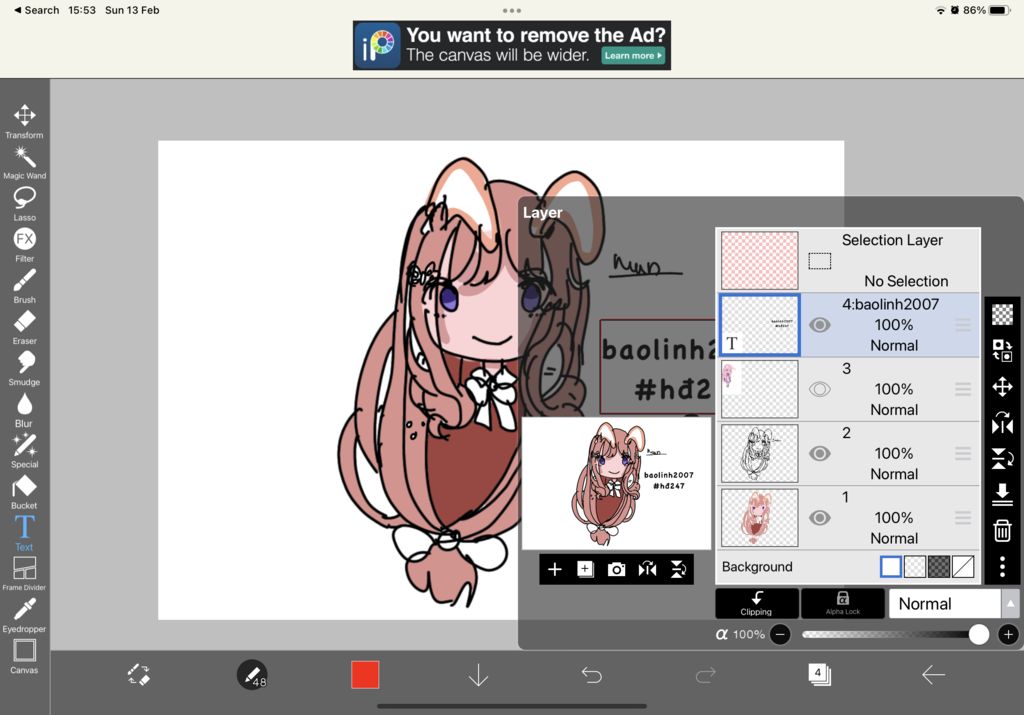Click the layer preview image in panel
The height and width of the screenshot is (715, 1024).
(616, 484)
